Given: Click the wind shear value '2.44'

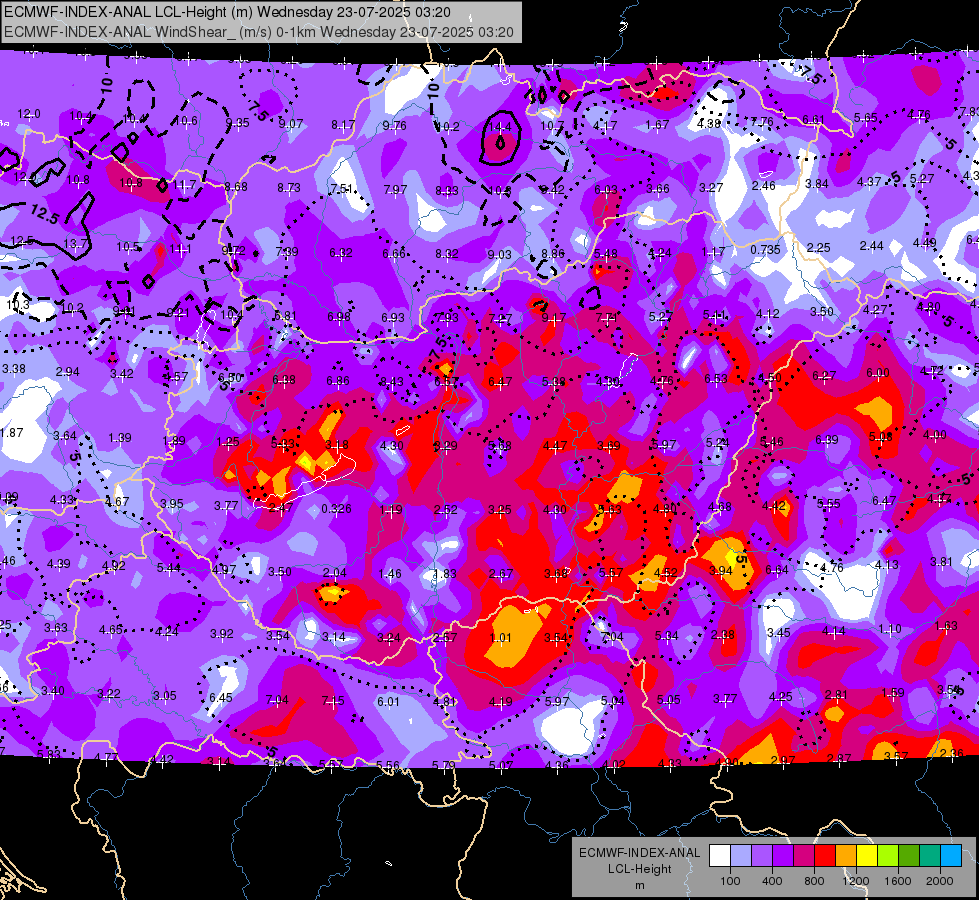Looking at the screenshot, I should tap(872, 245).
